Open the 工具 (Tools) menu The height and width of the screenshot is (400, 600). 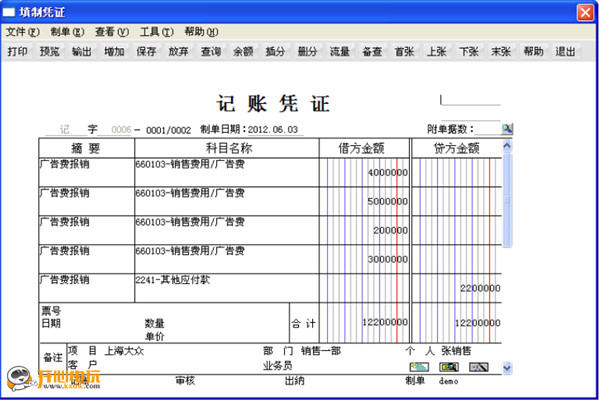(x=156, y=32)
